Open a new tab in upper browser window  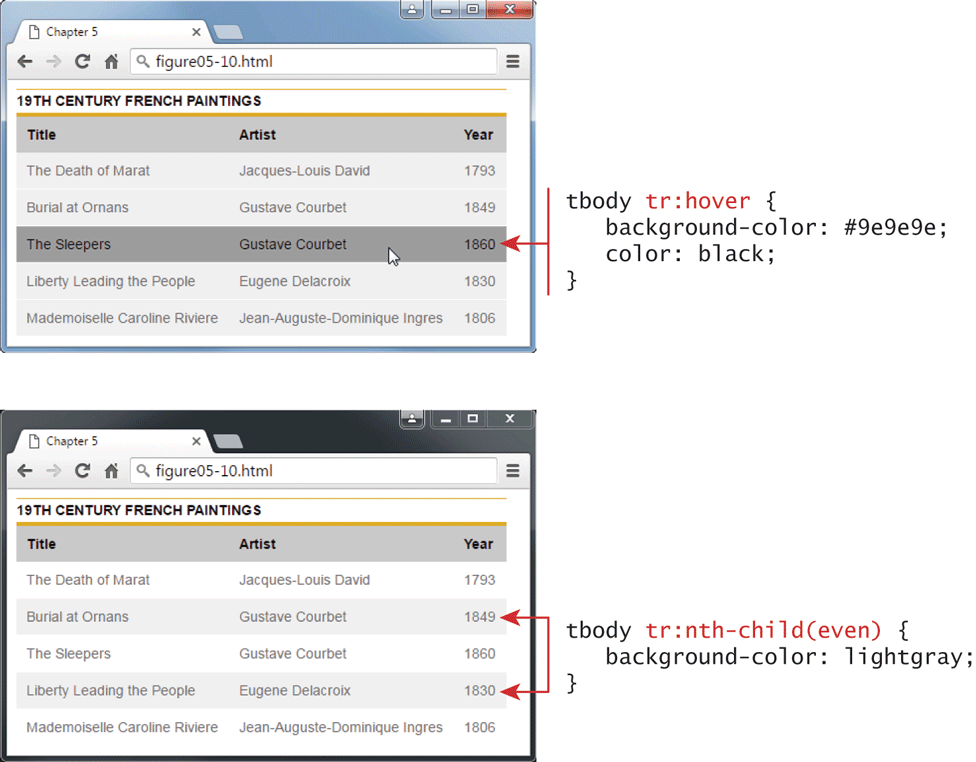click(228, 32)
